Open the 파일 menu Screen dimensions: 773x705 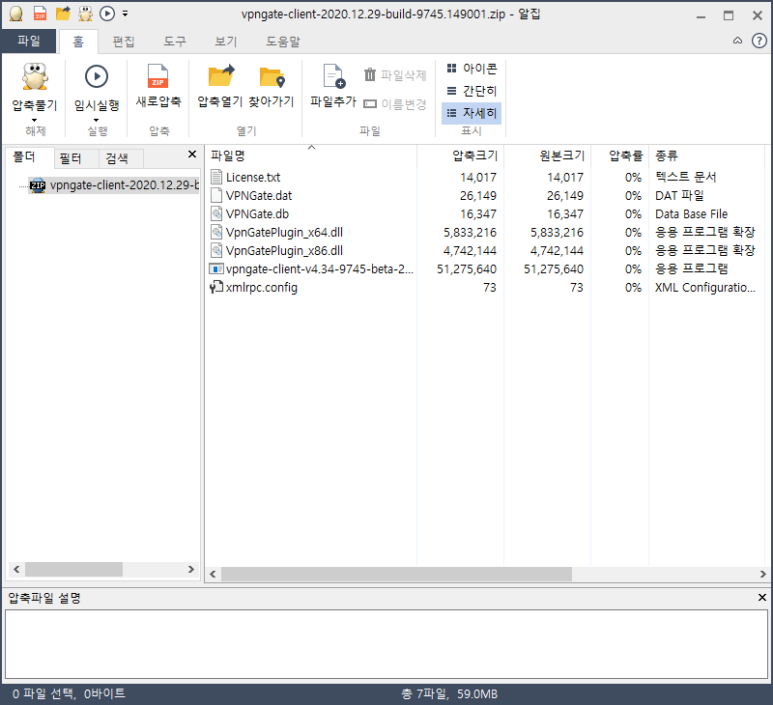pyautogui.click(x=29, y=41)
